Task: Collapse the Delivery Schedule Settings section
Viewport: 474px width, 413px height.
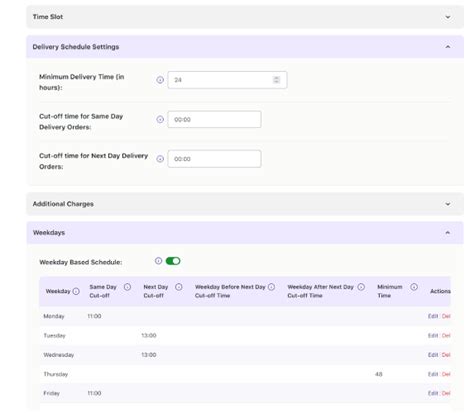Action: pos(448,47)
